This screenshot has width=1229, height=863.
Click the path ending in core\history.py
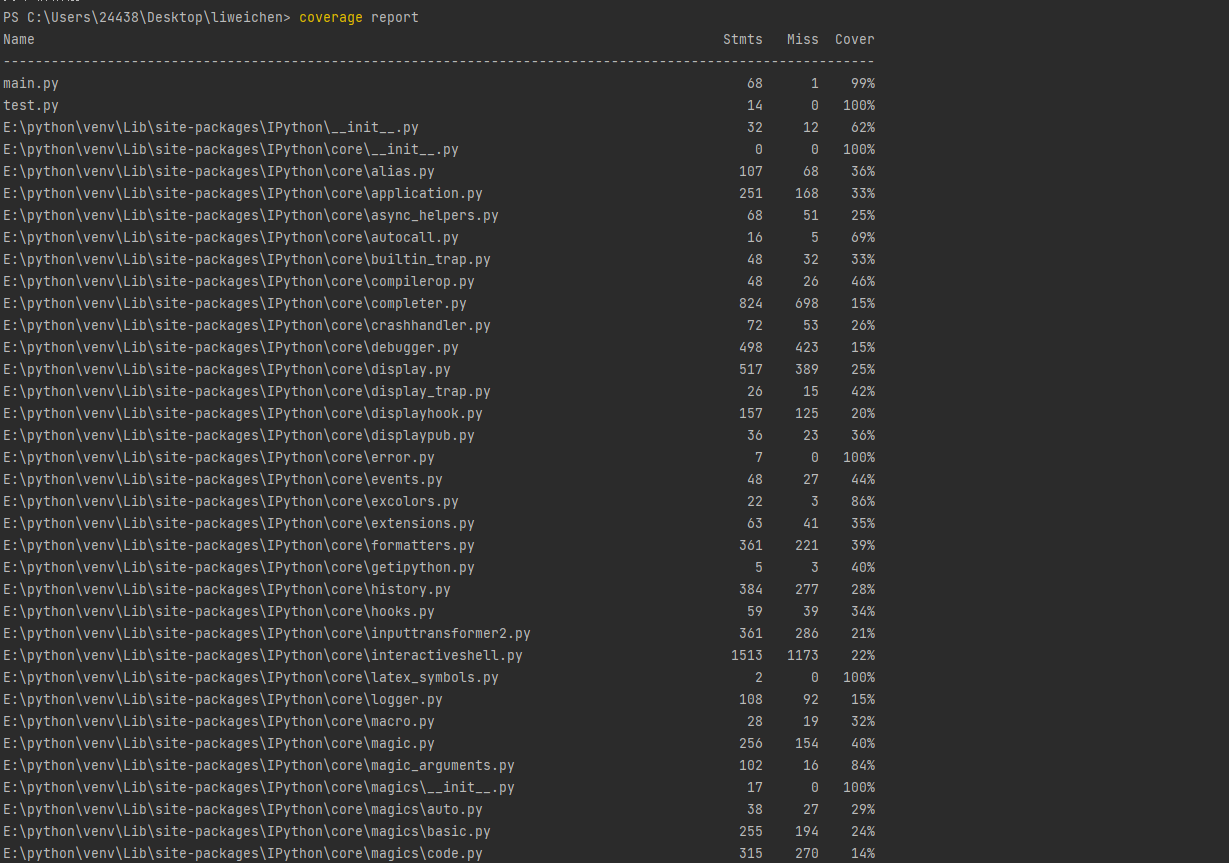(227, 590)
